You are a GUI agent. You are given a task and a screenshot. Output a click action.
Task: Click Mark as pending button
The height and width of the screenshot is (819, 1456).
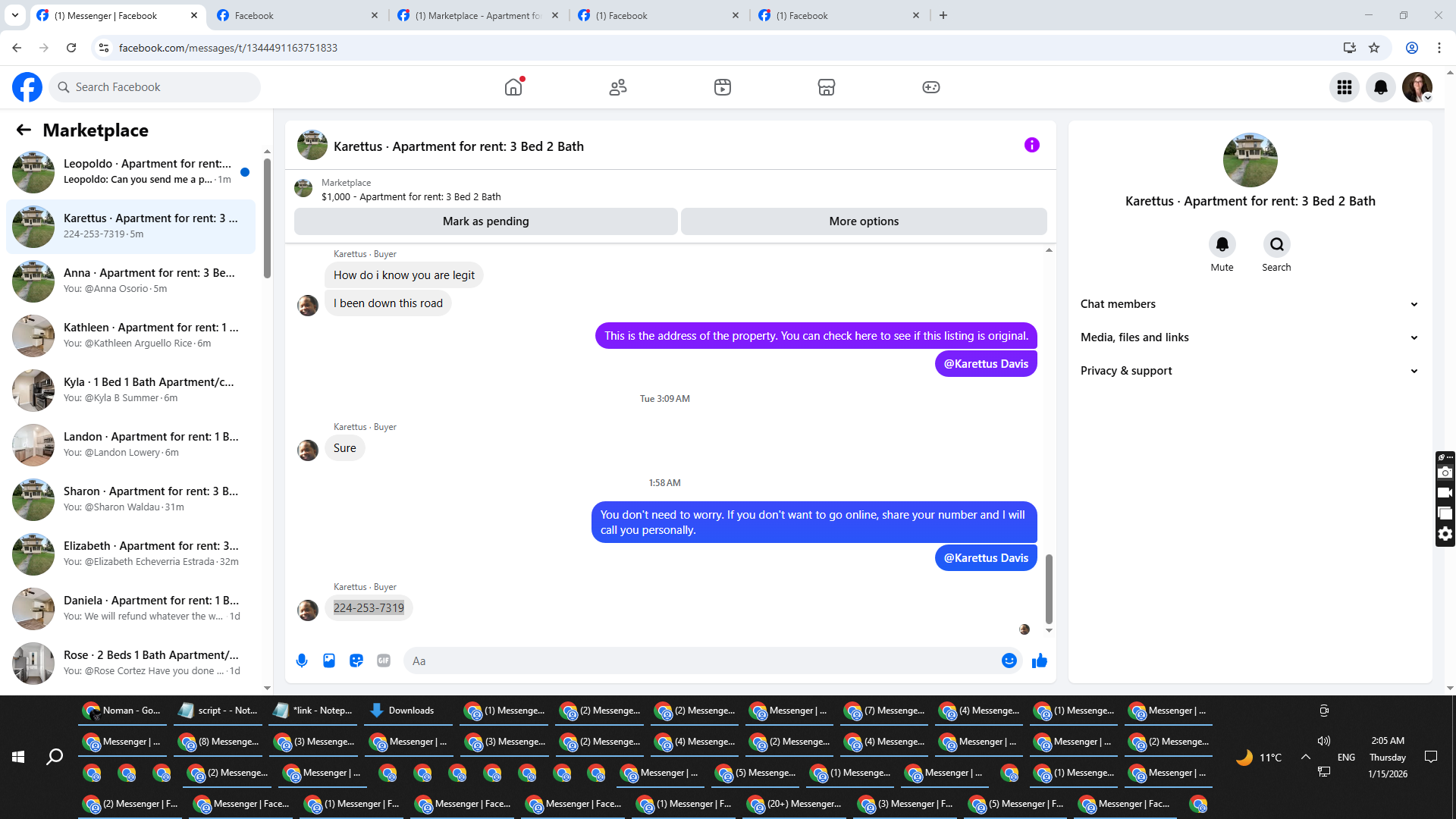pos(485,221)
